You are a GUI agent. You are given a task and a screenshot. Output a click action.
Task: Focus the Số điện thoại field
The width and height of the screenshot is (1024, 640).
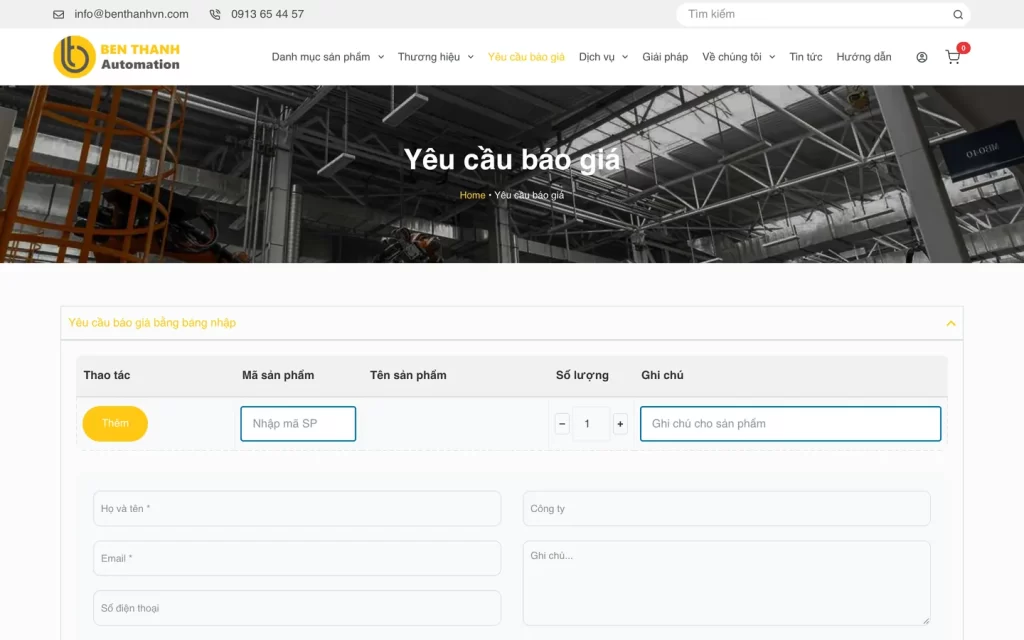(x=297, y=608)
